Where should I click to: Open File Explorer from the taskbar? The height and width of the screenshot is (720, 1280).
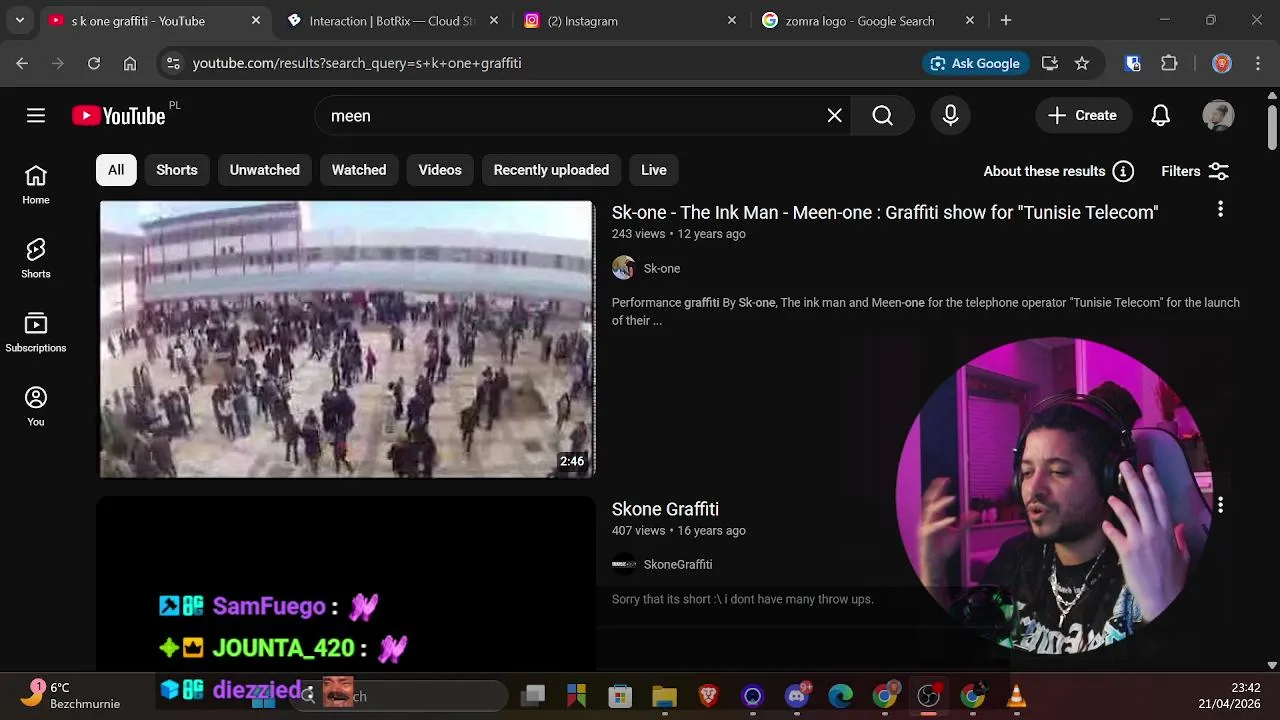click(665, 696)
